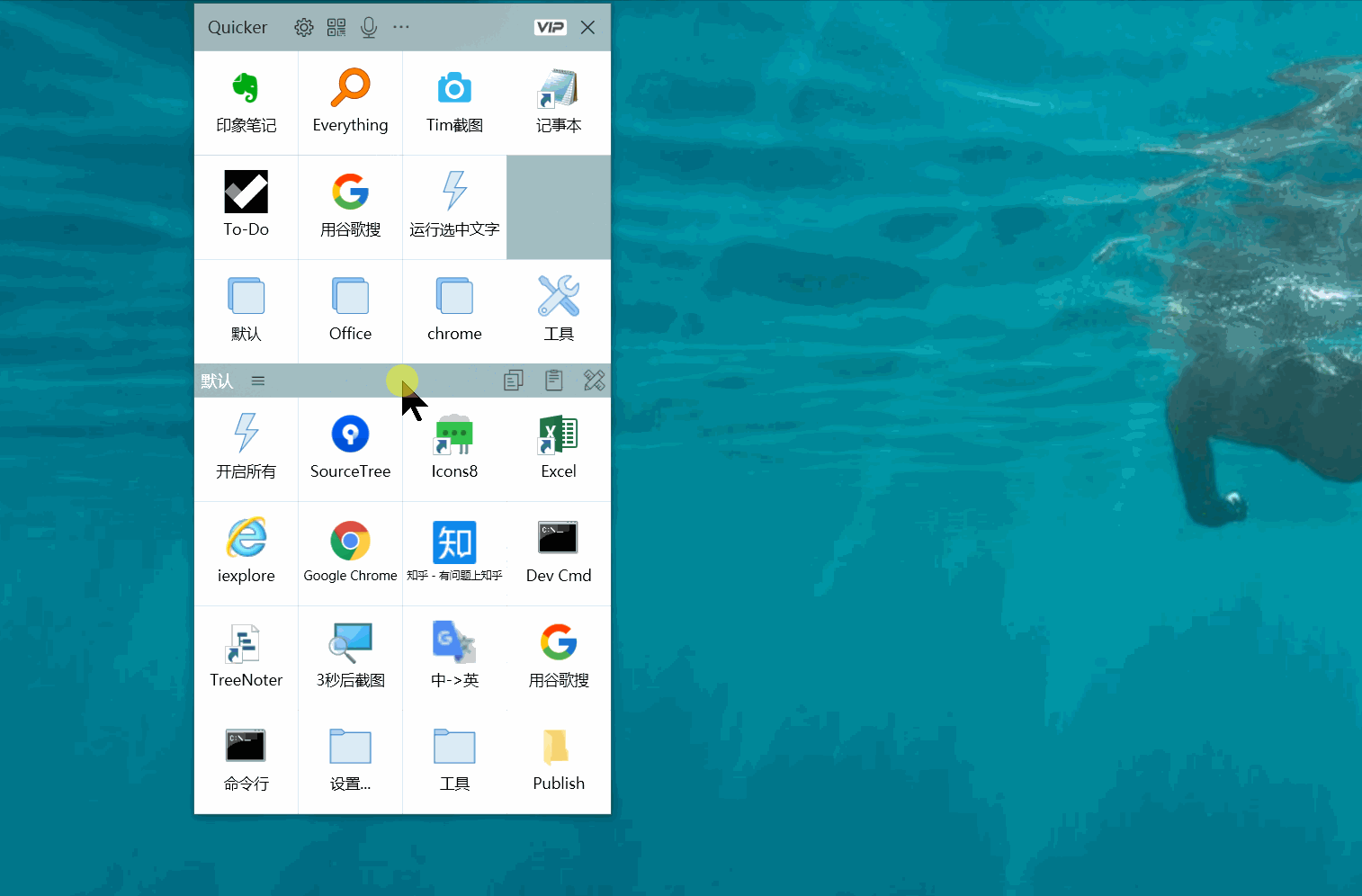The image size is (1362, 896).
Task: Run the 中->英 translate action
Action: click(x=454, y=658)
